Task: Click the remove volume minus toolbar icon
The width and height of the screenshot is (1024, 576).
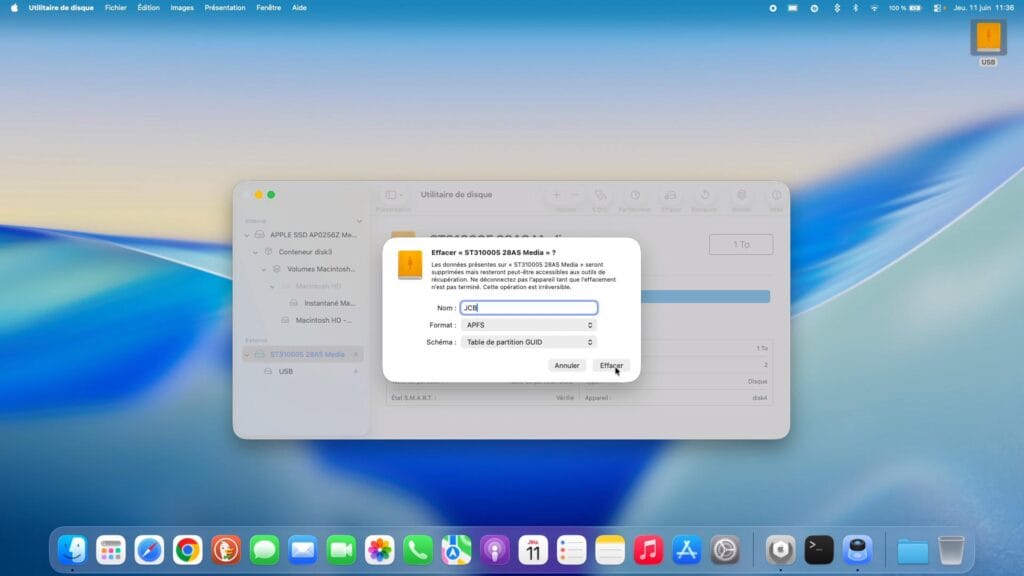Action: pyautogui.click(x=575, y=195)
